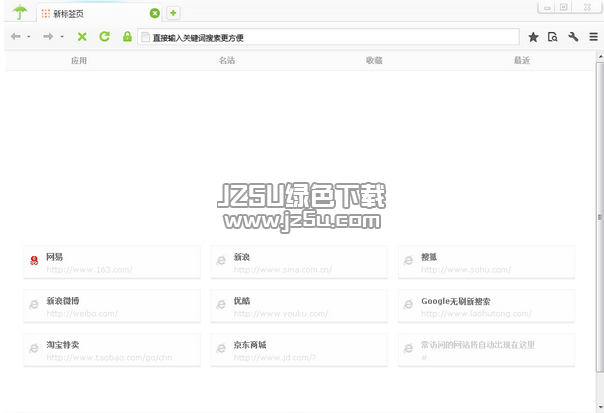Switch to the 收藏 tab
The image size is (604, 413).
tap(374, 60)
